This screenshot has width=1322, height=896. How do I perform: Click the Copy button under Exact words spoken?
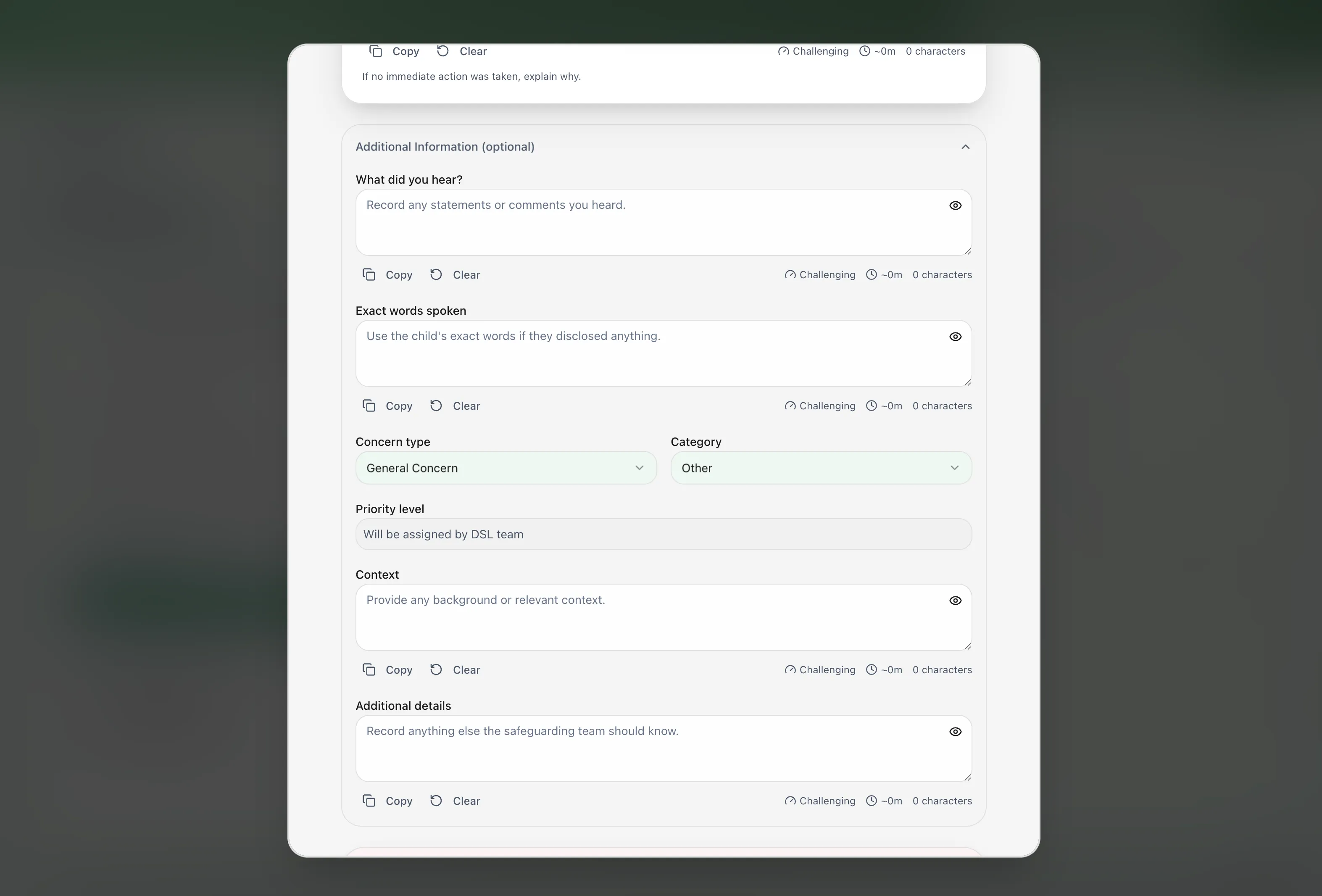pos(398,406)
